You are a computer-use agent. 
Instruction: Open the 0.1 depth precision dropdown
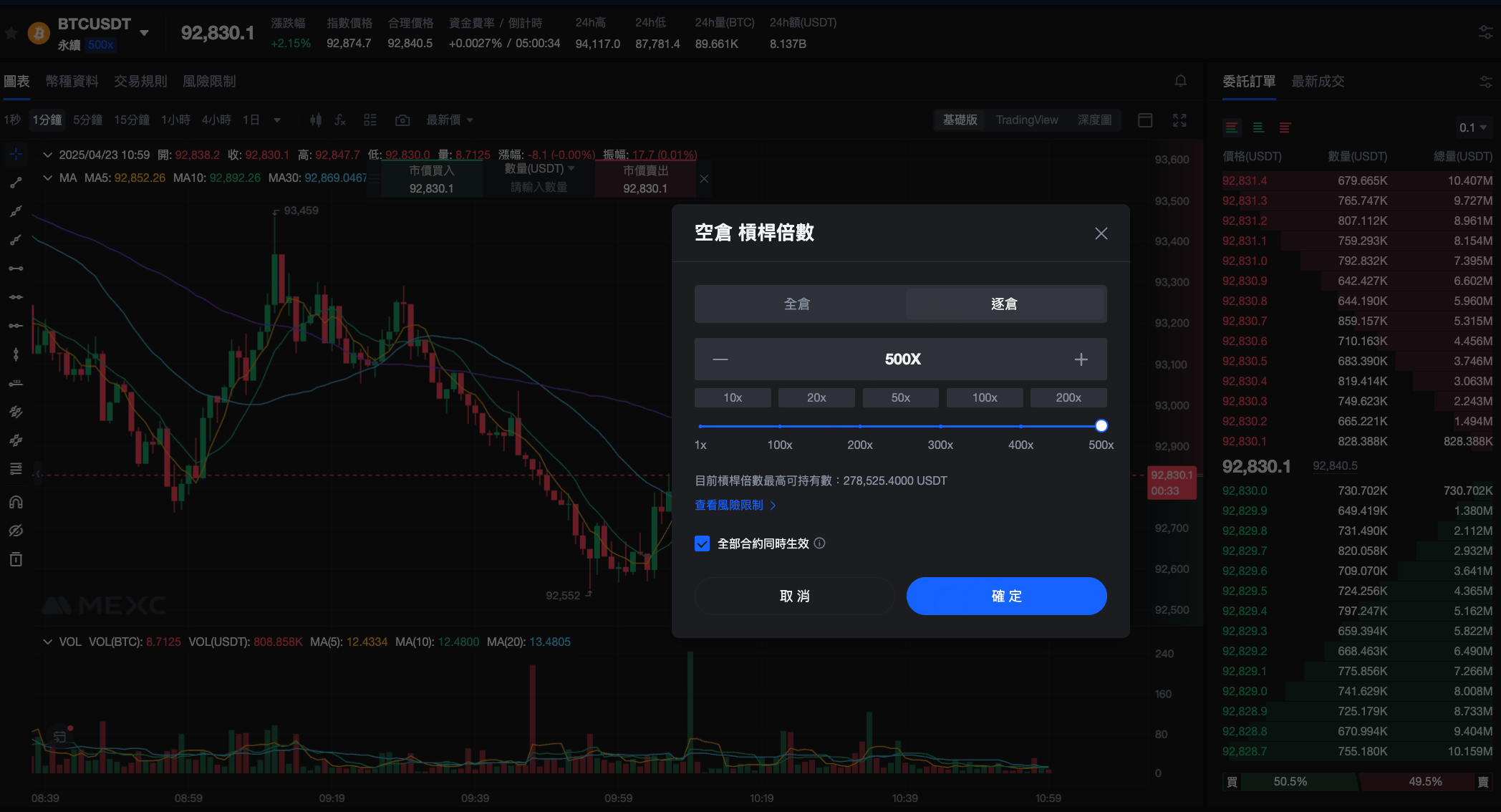coord(1473,127)
